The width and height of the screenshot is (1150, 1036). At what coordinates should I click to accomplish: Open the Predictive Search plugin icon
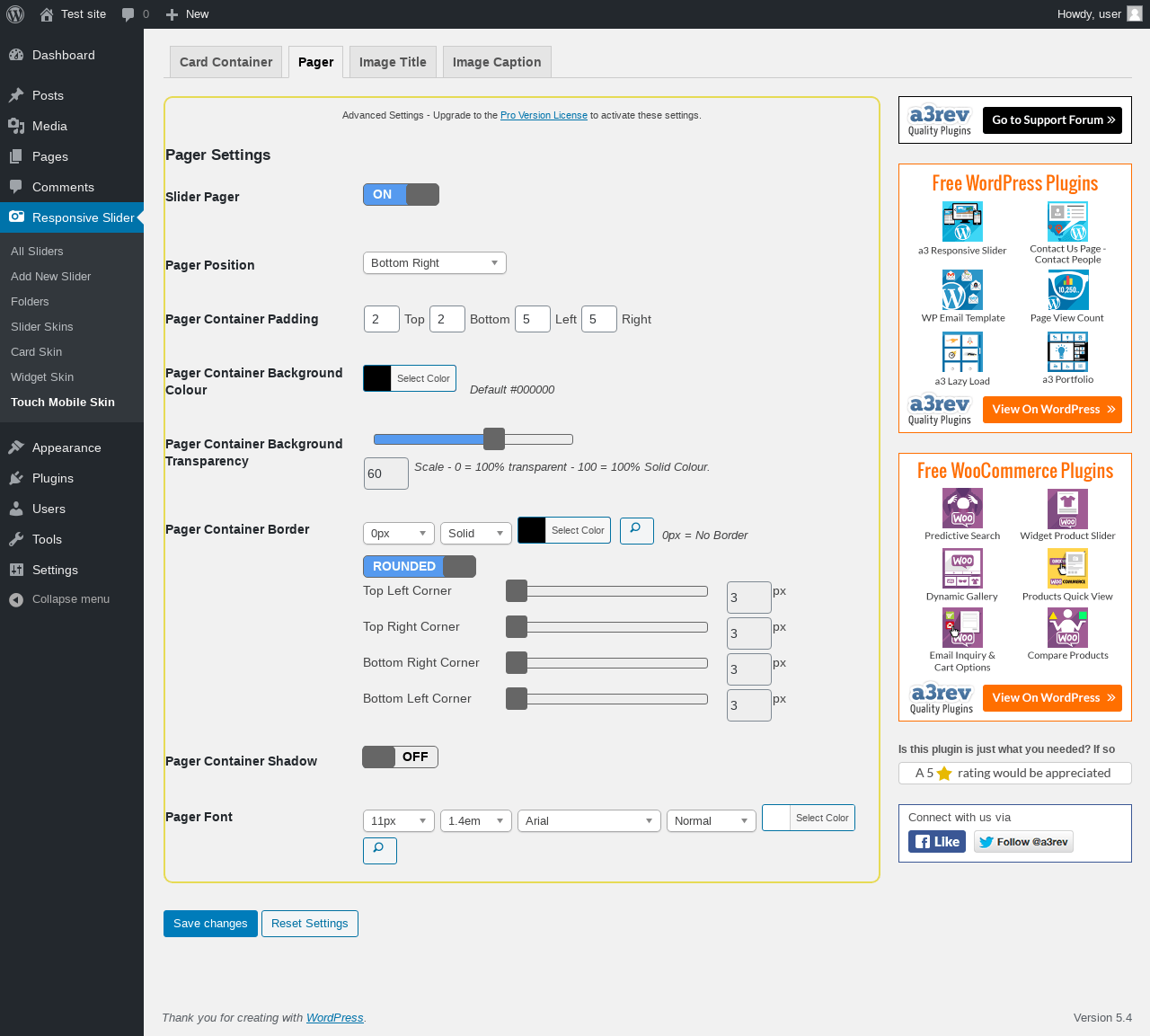962,509
